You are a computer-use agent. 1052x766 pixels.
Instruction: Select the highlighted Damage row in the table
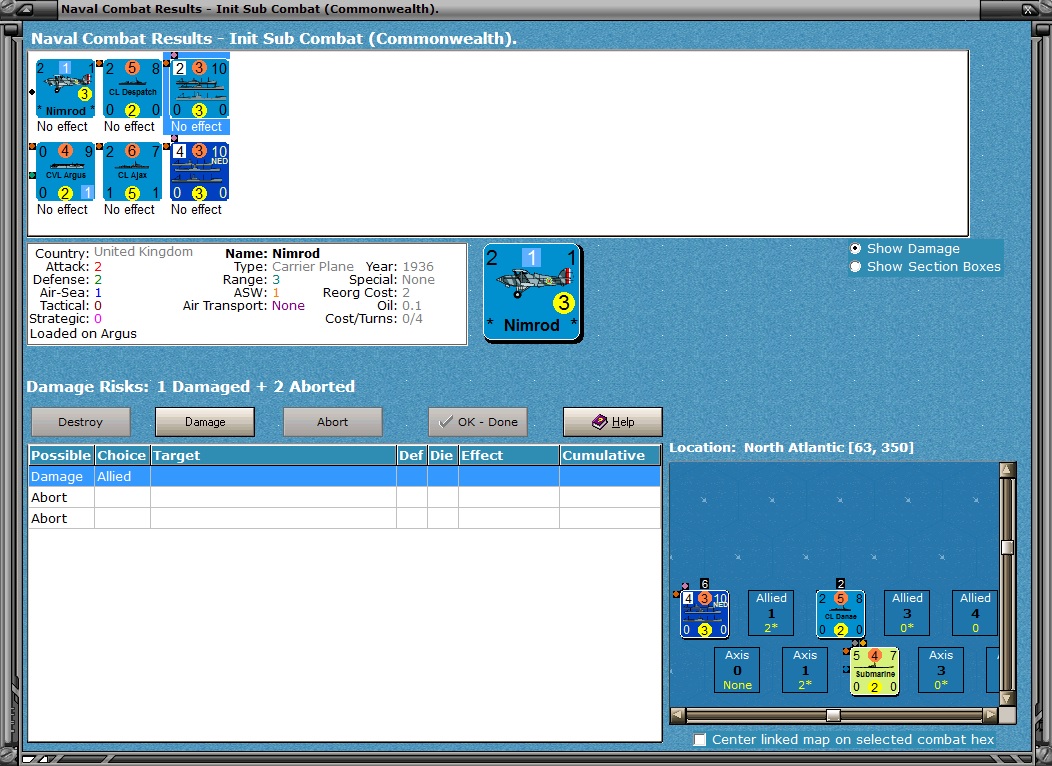point(345,476)
